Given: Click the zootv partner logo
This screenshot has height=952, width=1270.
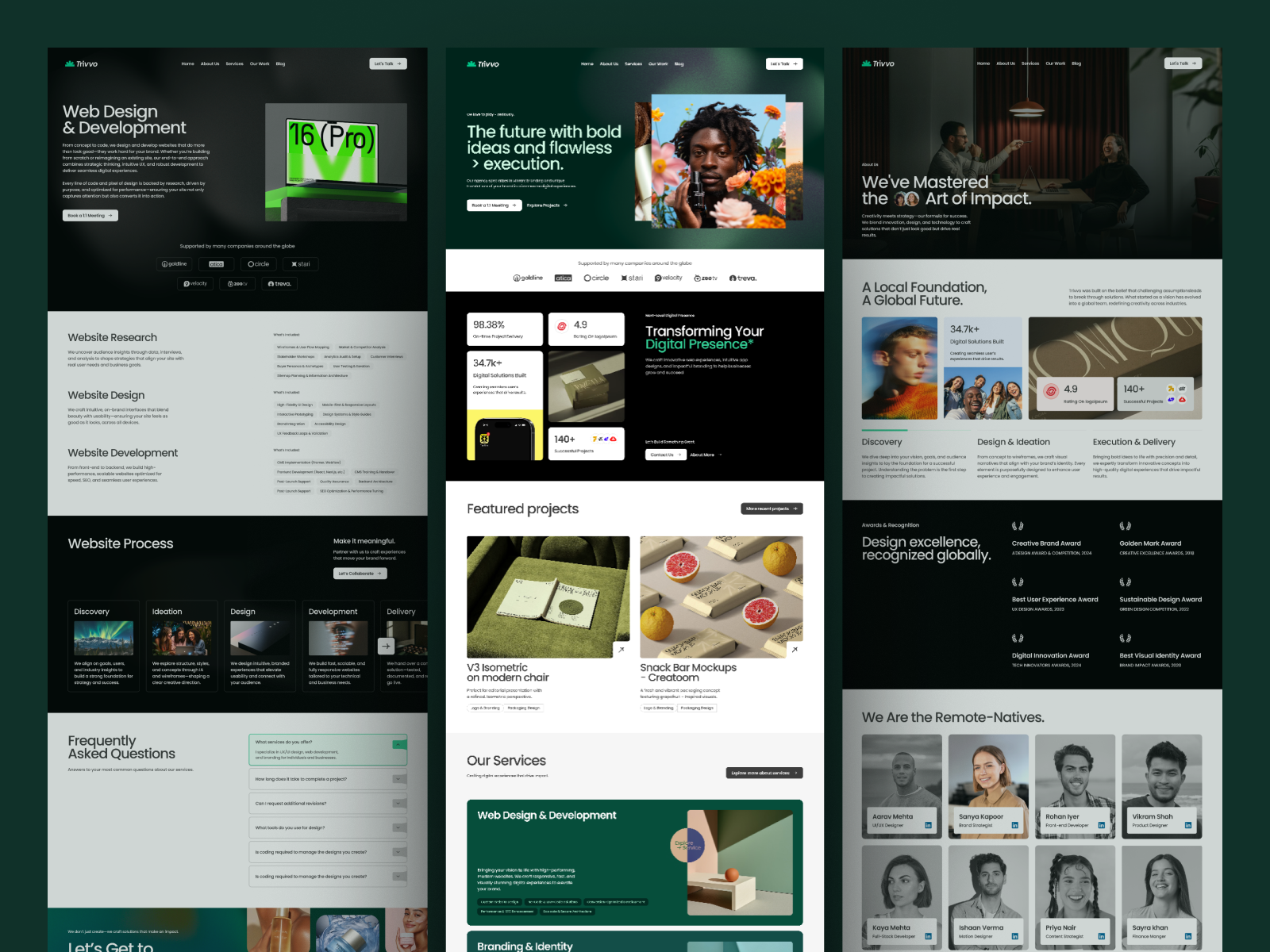Looking at the screenshot, I should [x=237, y=283].
